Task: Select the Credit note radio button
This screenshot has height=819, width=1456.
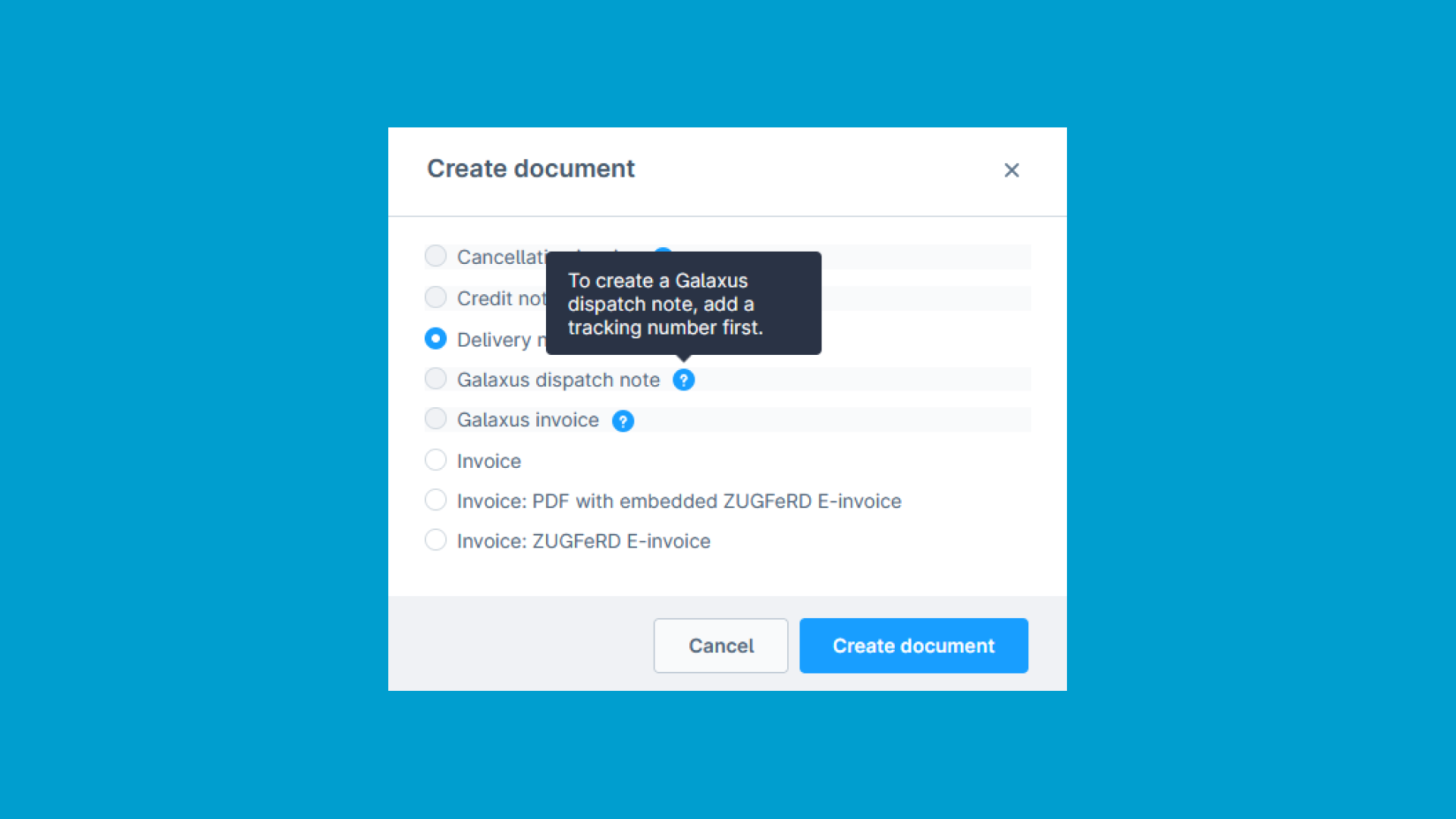Action: [x=435, y=297]
